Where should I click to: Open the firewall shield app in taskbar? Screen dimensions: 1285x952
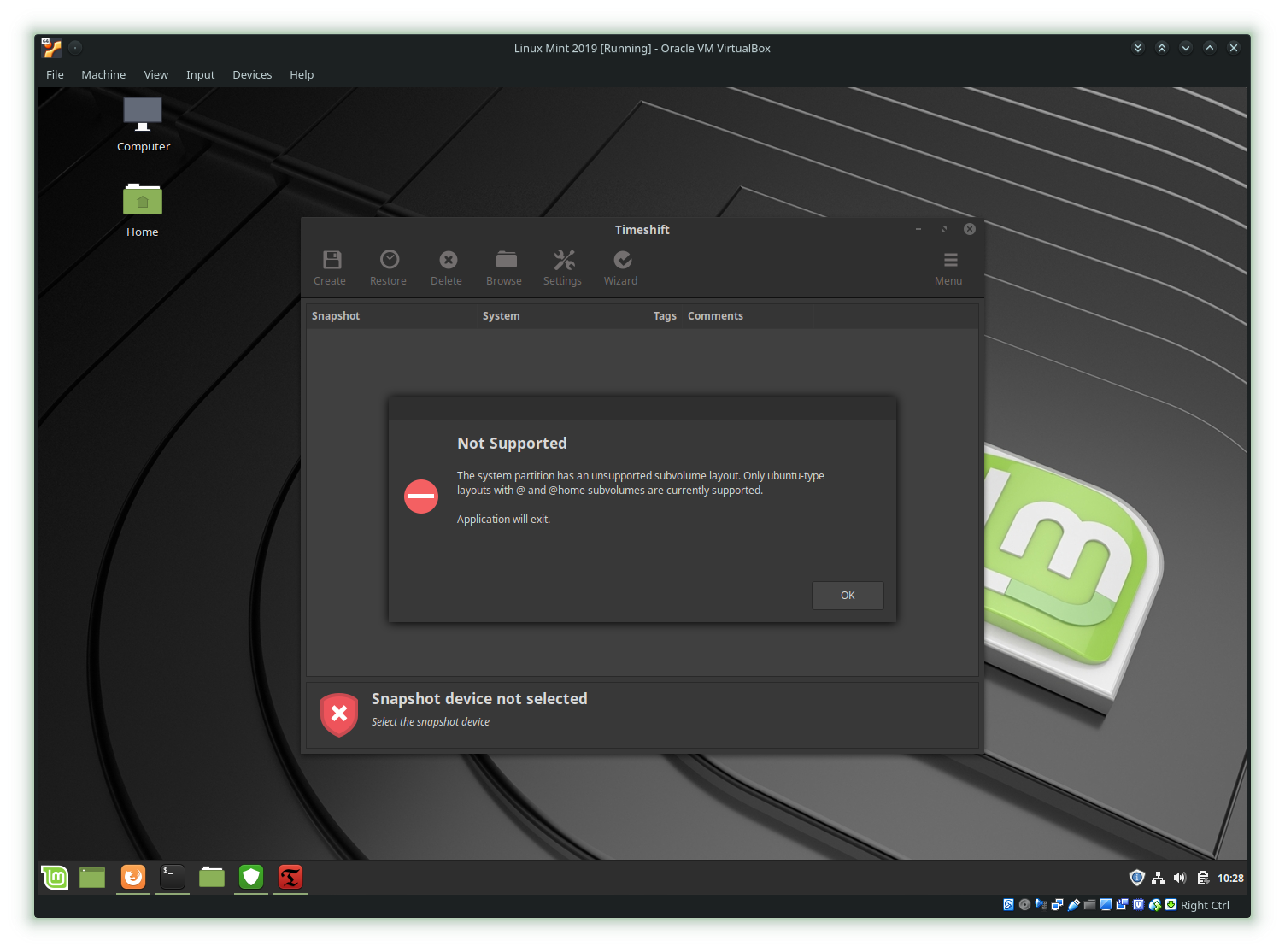(250, 878)
